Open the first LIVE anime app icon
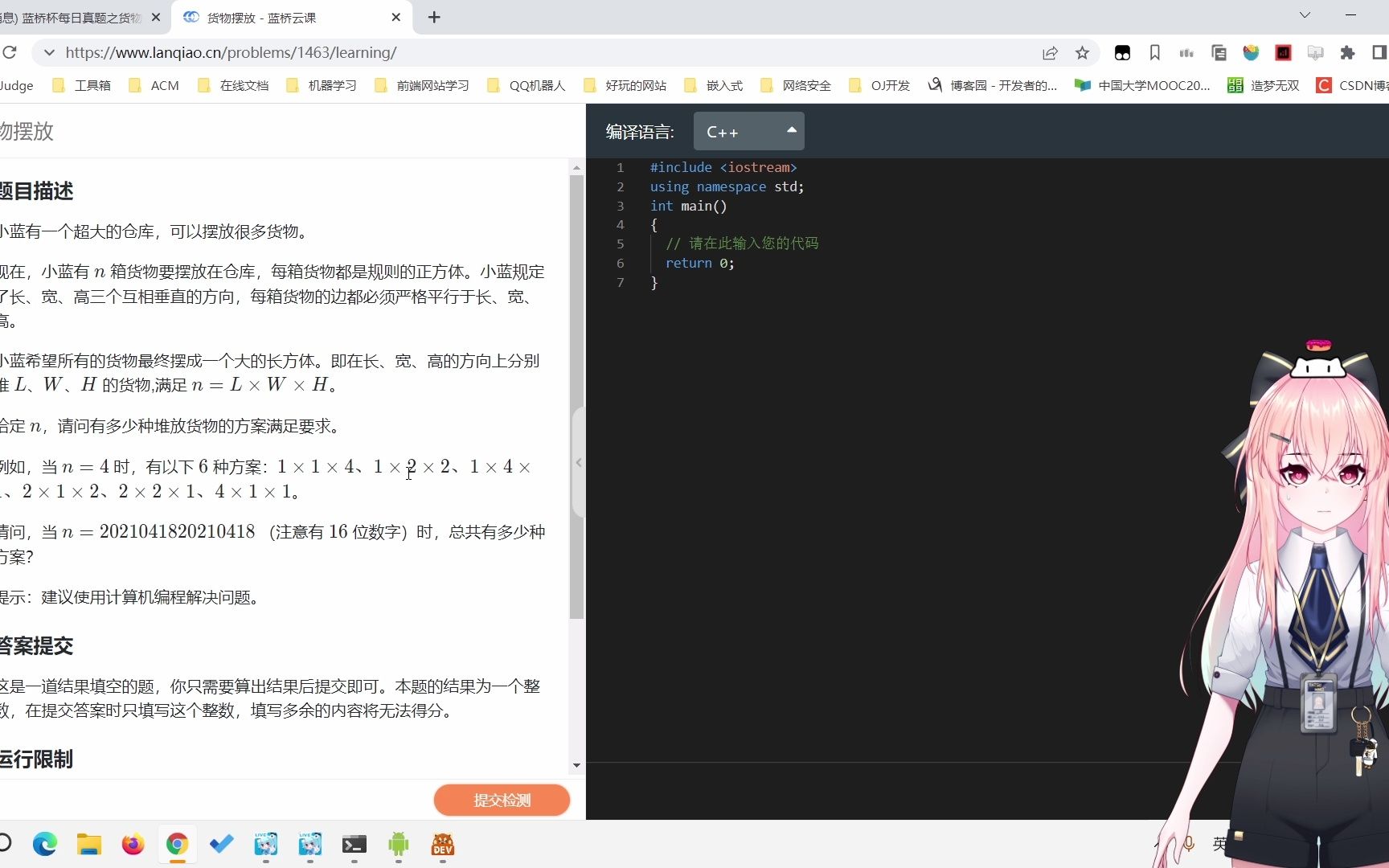Viewport: 1389px width, 868px height. (266, 844)
